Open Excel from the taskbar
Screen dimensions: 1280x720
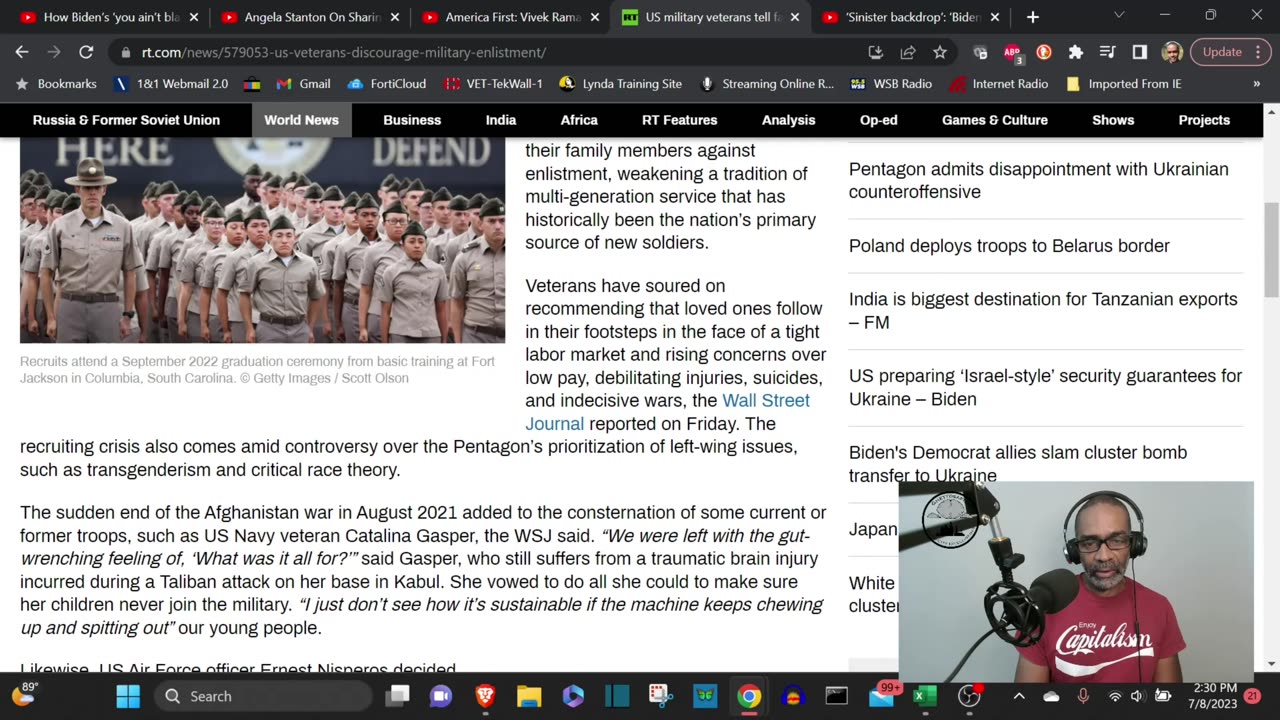click(x=925, y=696)
